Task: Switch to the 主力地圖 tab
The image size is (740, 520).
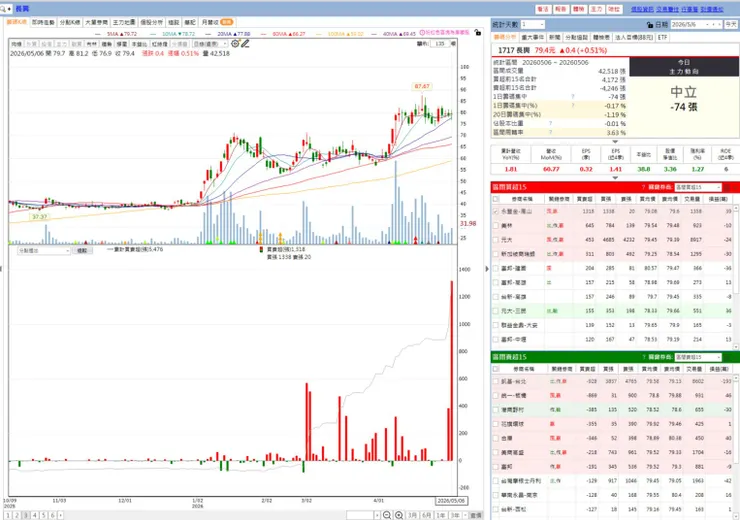Action: pos(124,22)
